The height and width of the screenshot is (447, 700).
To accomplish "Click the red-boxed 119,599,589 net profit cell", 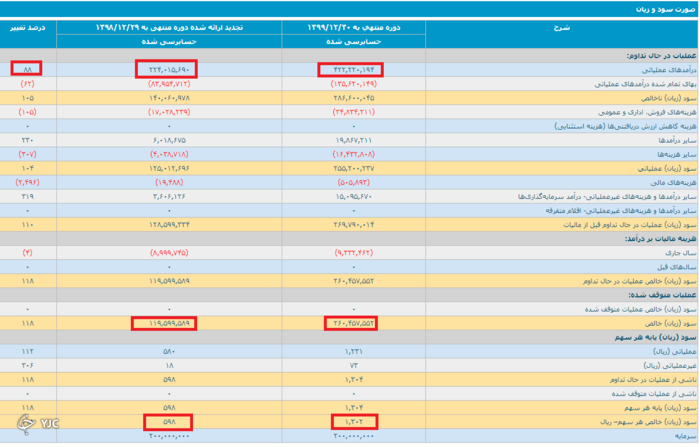I will [165, 325].
